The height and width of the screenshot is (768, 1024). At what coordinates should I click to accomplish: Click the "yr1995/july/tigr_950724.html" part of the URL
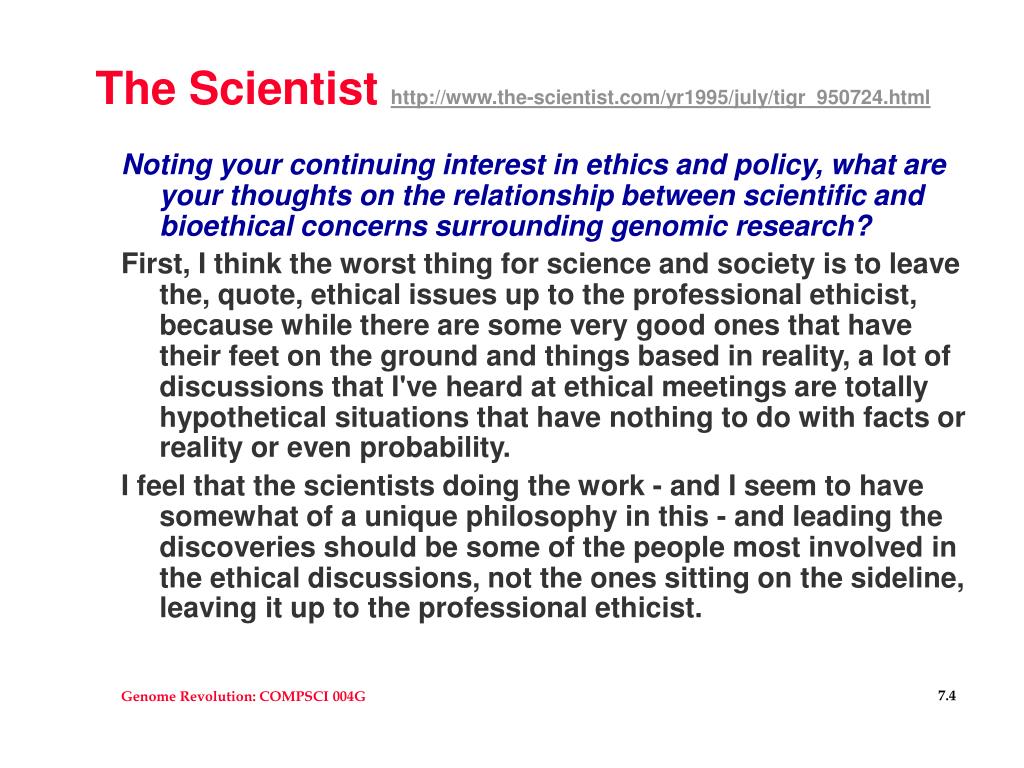point(796,98)
